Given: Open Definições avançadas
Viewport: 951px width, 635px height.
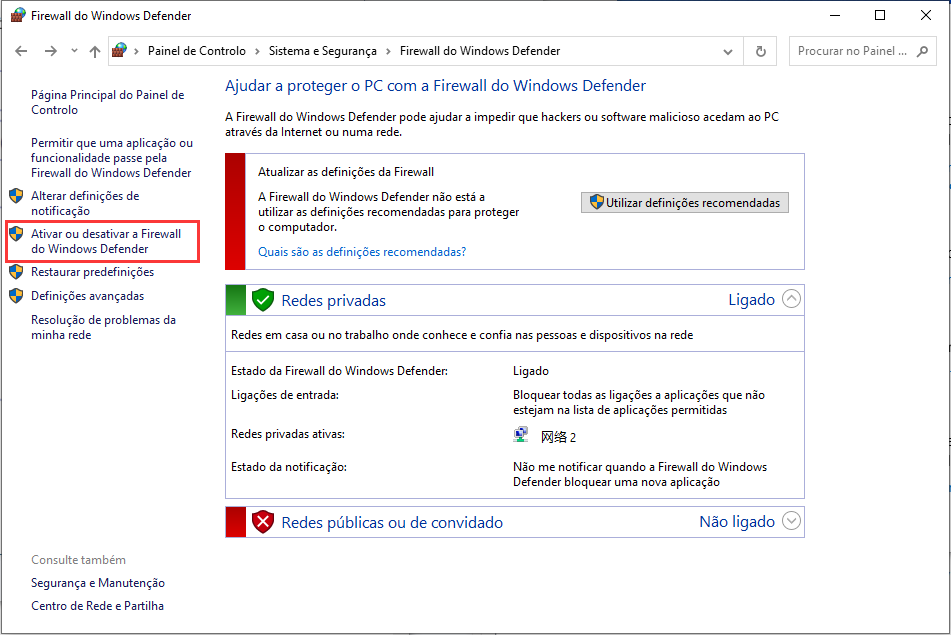Looking at the screenshot, I should click(x=87, y=296).
